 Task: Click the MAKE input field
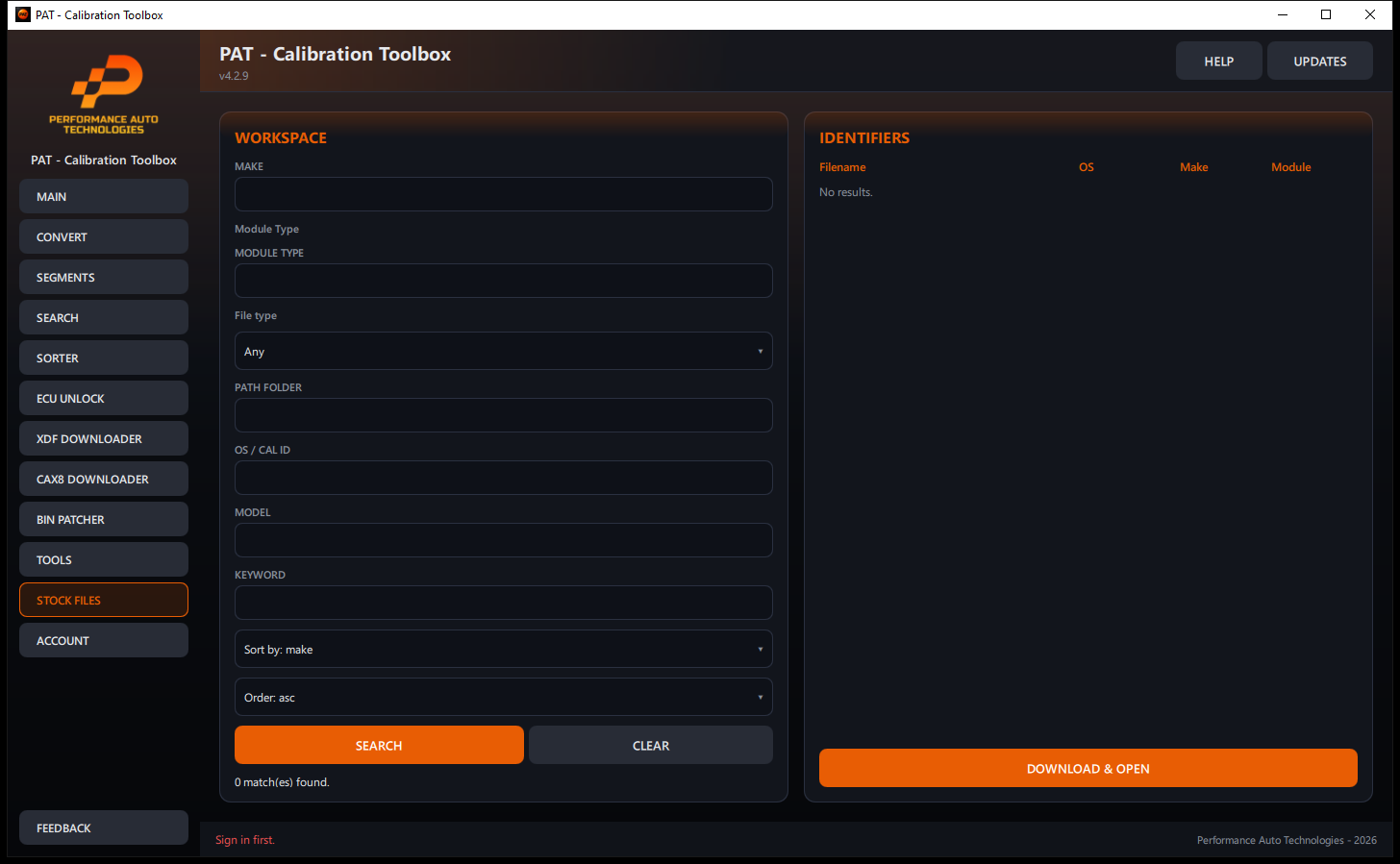click(x=504, y=194)
